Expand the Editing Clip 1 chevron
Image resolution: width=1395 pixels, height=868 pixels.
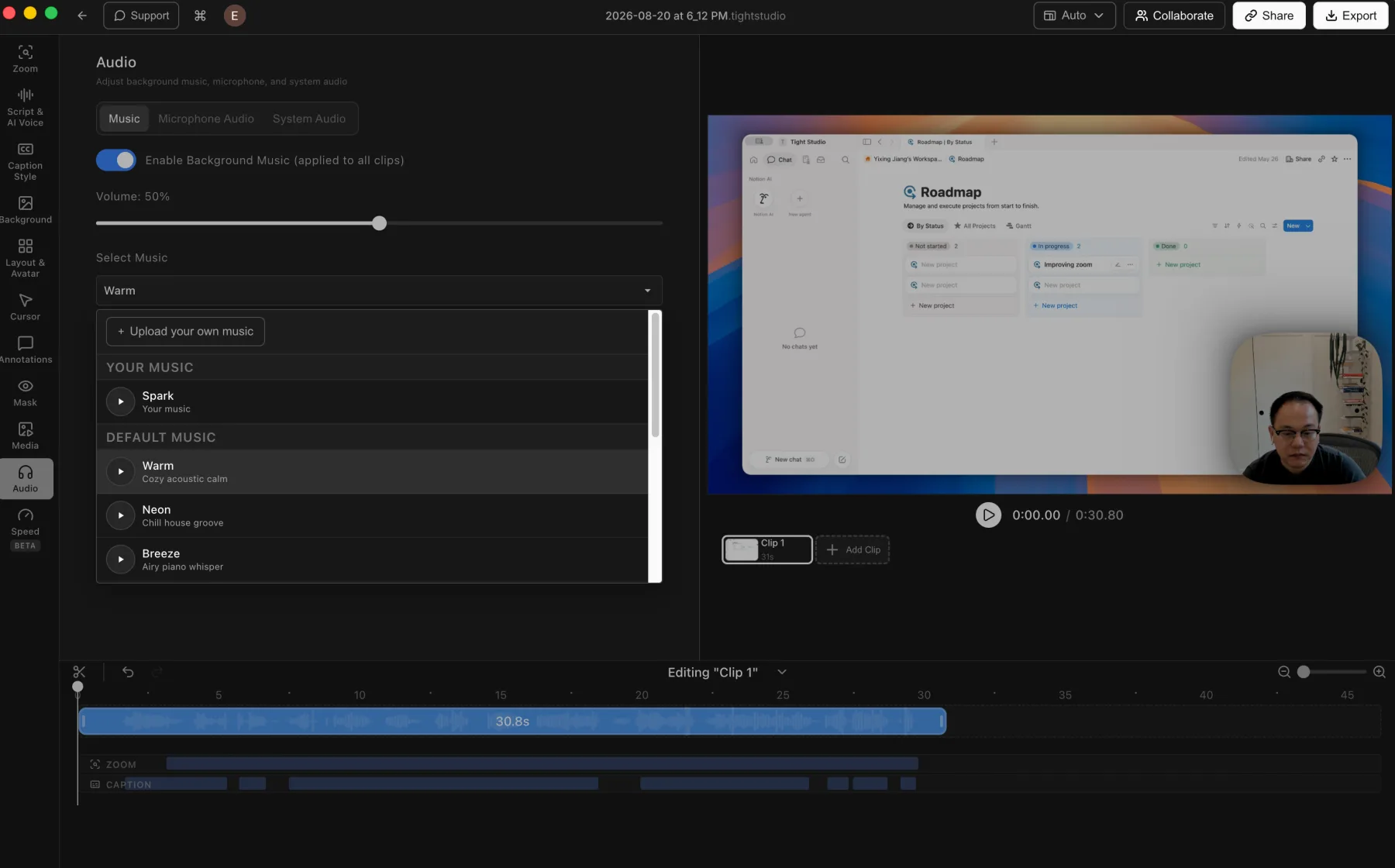(782, 672)
